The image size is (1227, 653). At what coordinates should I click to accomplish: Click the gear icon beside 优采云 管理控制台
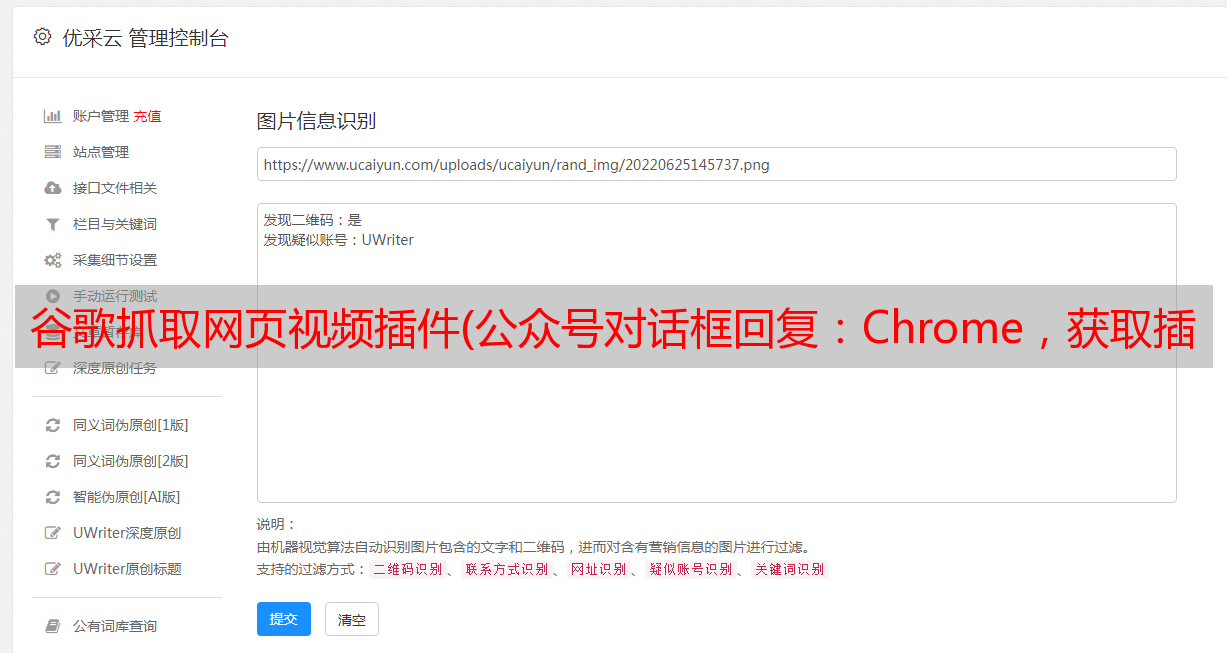tap(42, 37)
